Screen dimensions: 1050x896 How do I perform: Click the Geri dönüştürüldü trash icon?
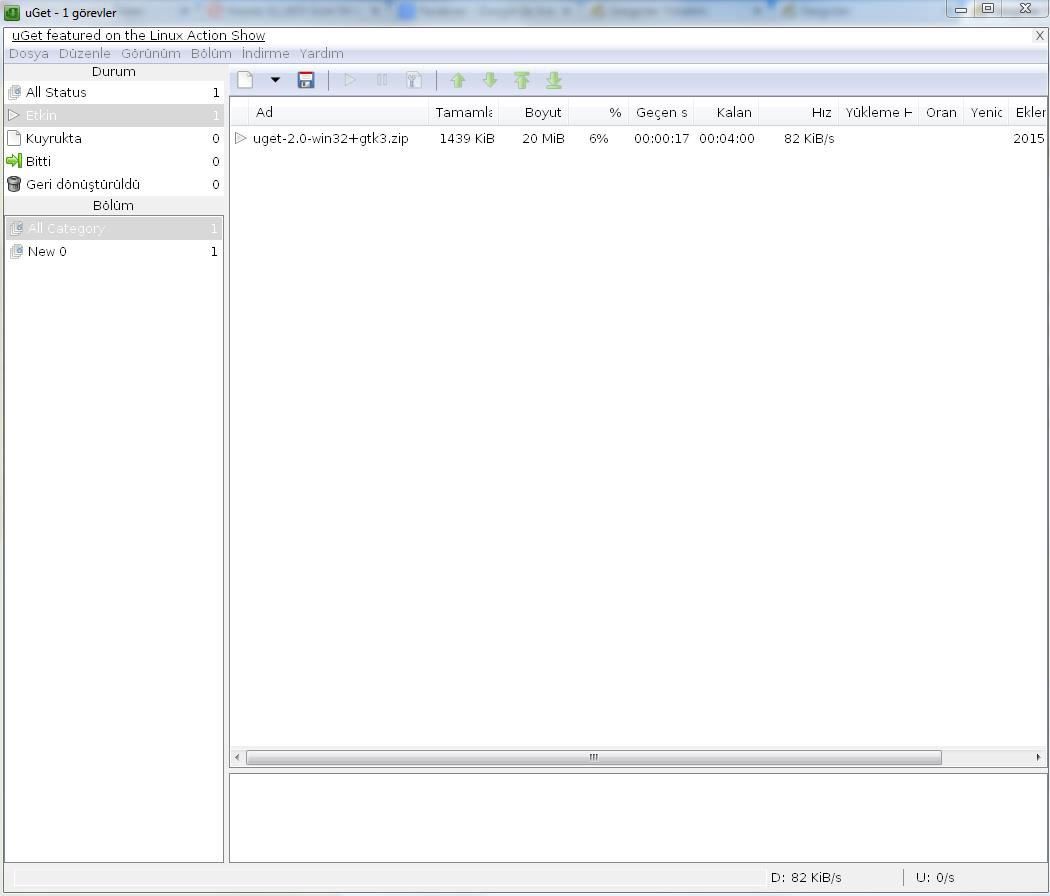point(14,184)
